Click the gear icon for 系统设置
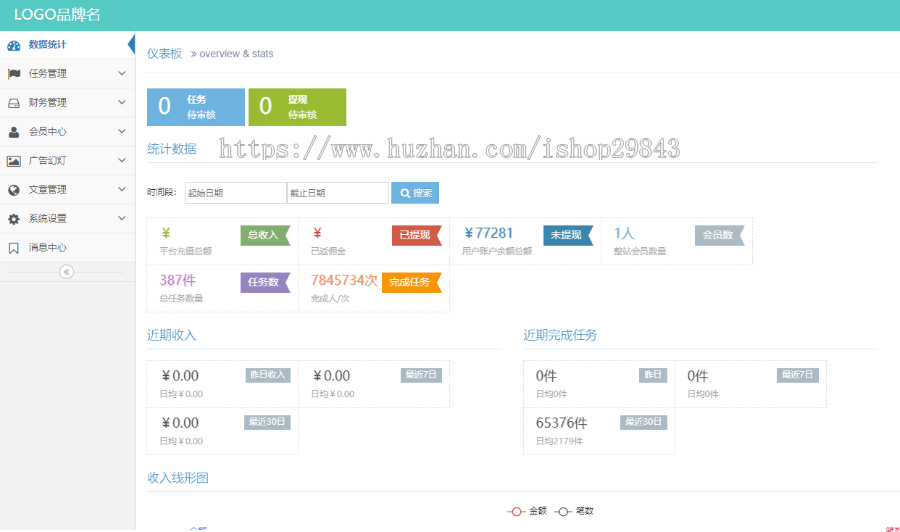The image size is (900, 532). (x=14, y=219)
